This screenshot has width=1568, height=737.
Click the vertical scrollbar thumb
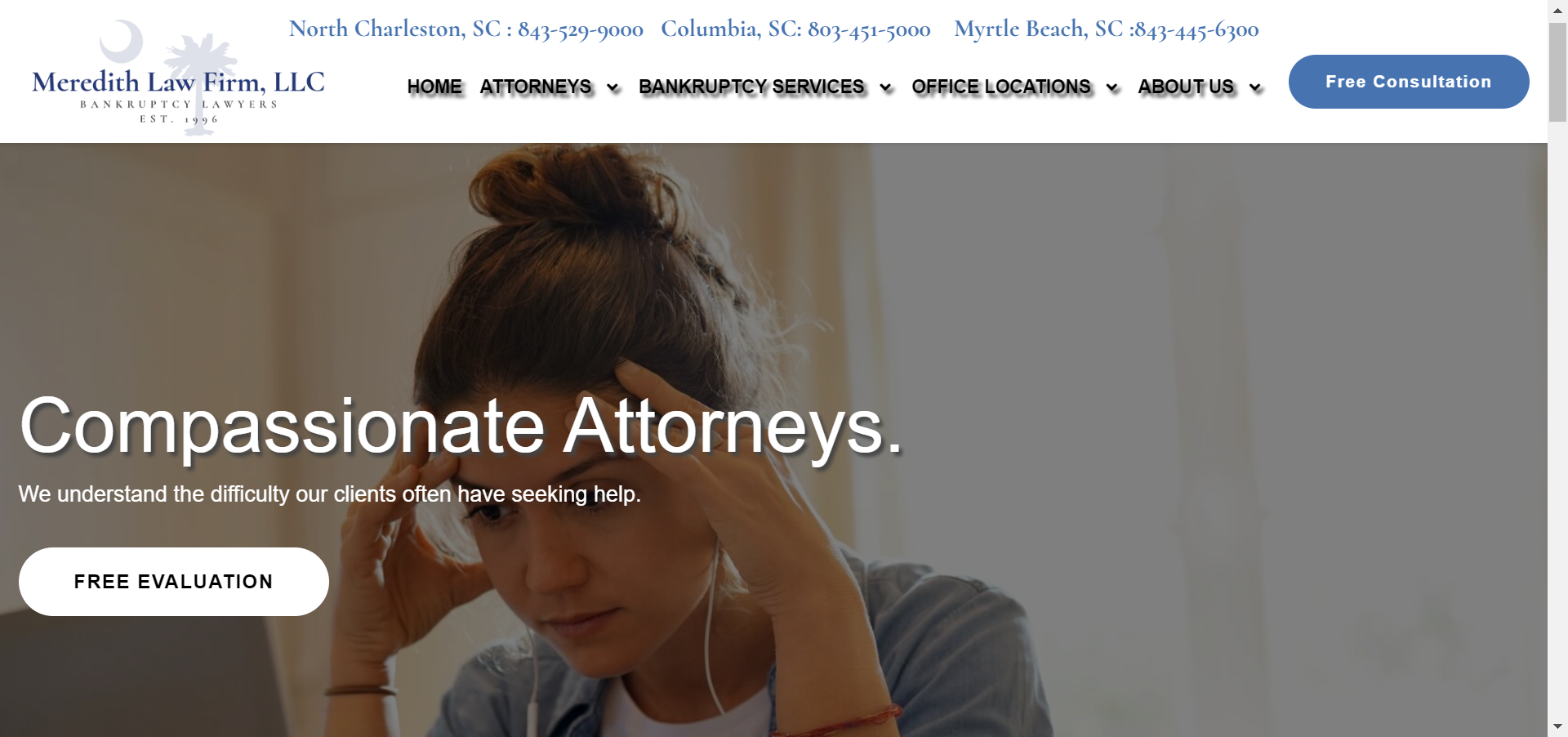click(1557, 72)
